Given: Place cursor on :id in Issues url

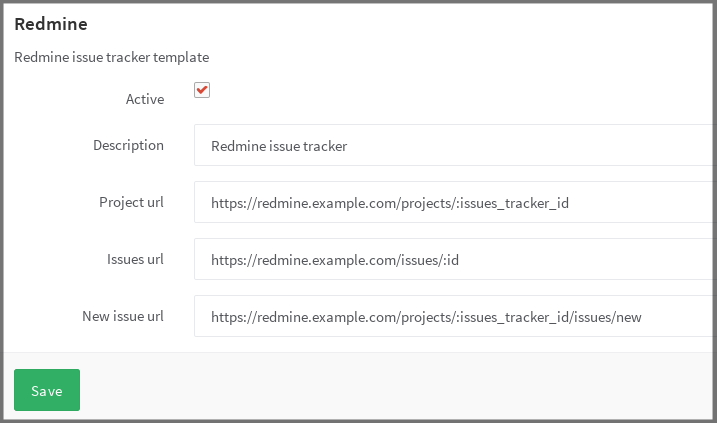Looking at the screenshot, I should pyautogui.click(x=446, y=260).
